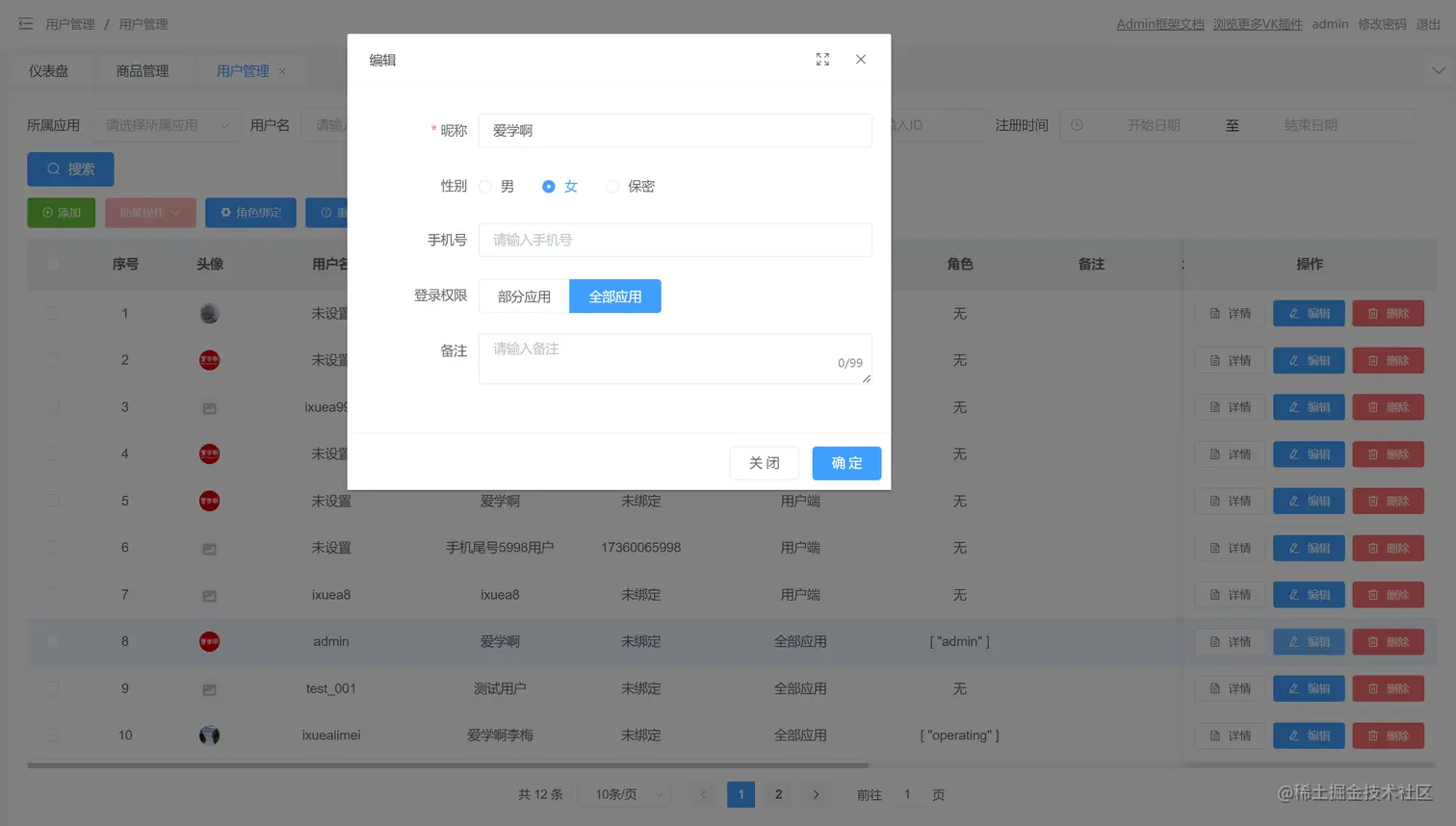Screen dimensions: 1456x826
Task: Close the 用户管理 tab with its x icon
Action: point(282,71)
